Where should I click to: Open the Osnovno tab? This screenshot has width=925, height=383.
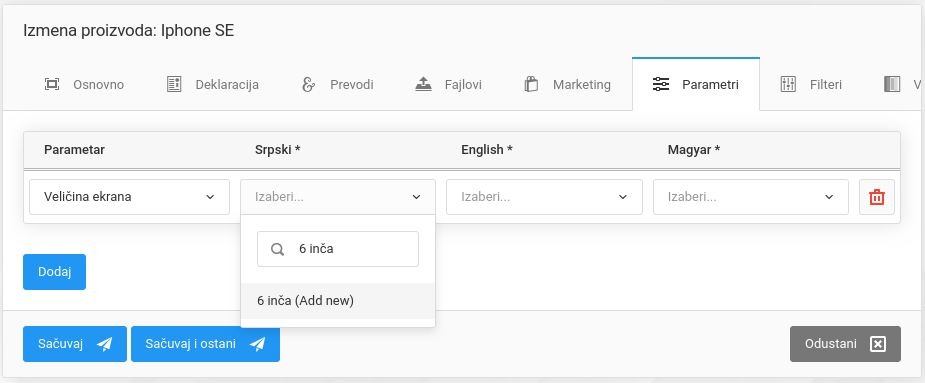(84, 84)
